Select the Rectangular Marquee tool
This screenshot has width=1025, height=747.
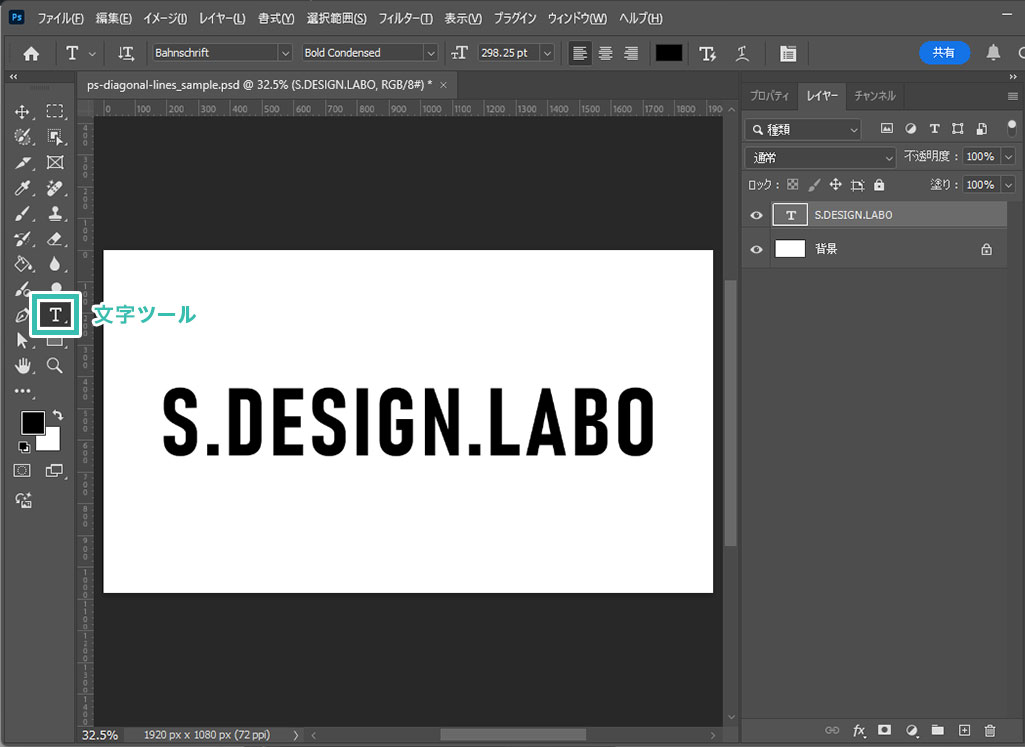55,112
